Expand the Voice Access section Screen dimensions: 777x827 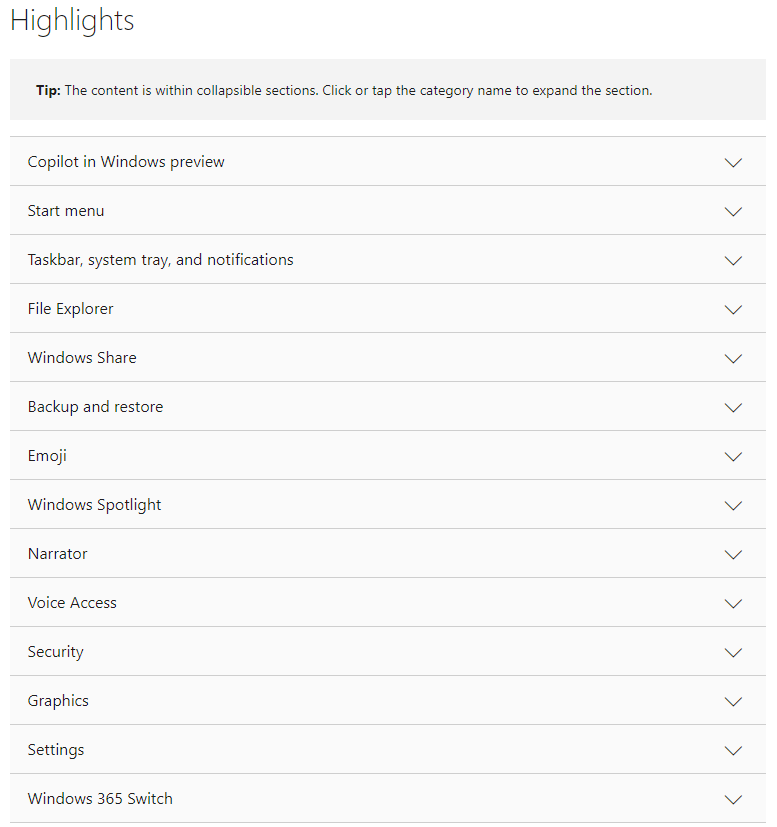coord(388,602)
